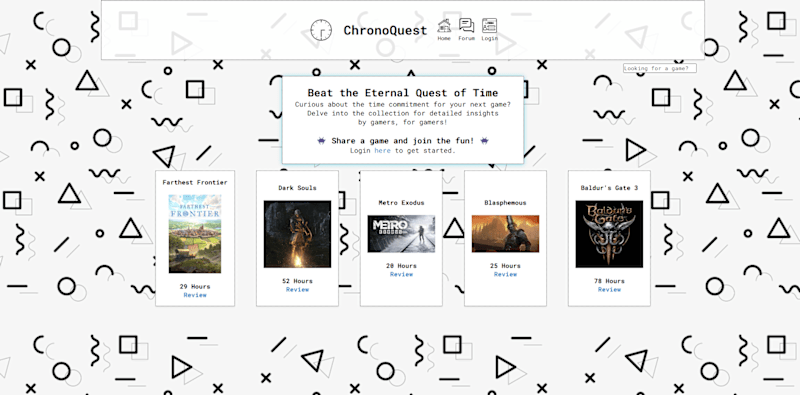Open Review link for Baldur's Gate 3
The width and height of the screenshot is (800, 395).
pos(609,289)
